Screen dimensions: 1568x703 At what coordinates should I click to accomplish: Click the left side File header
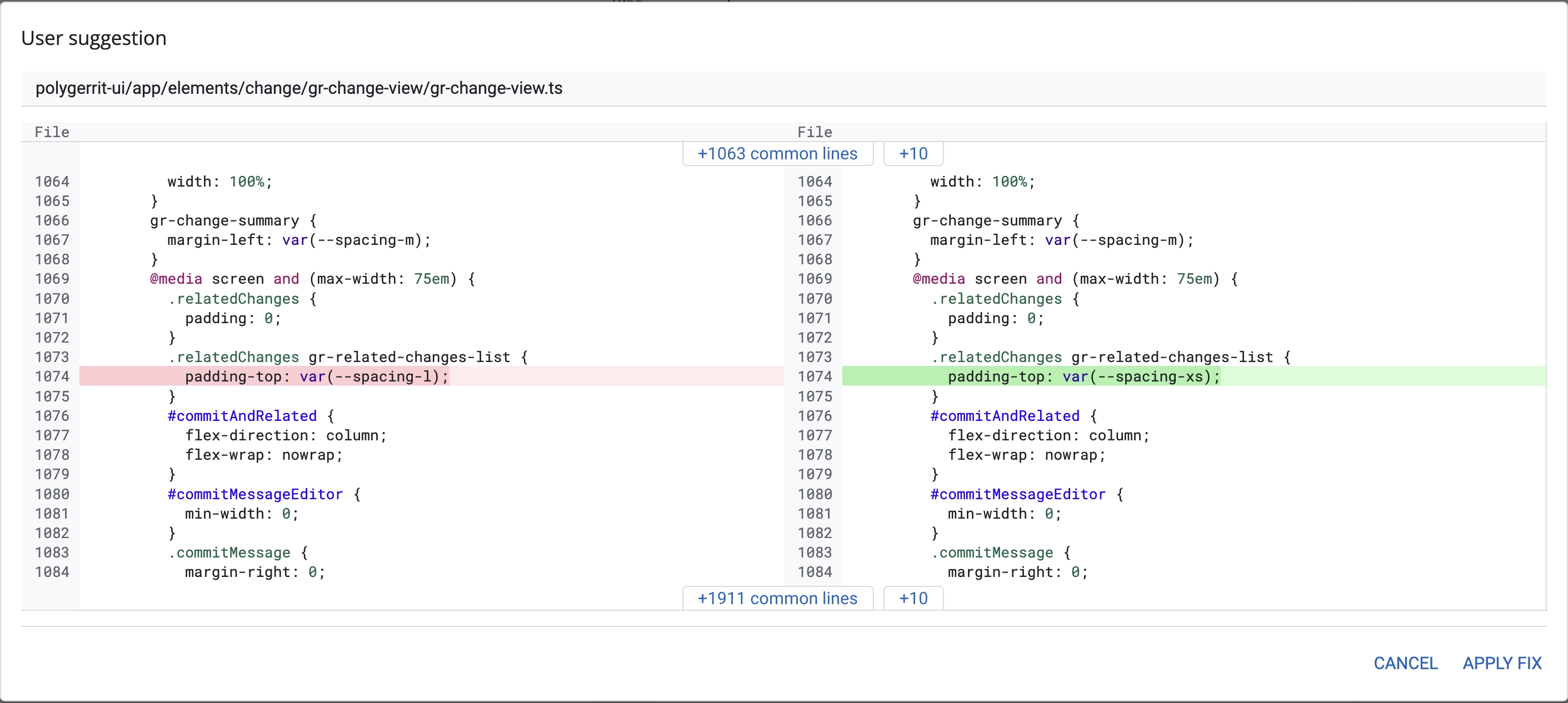pyautogui.click(x=52, y=132)
